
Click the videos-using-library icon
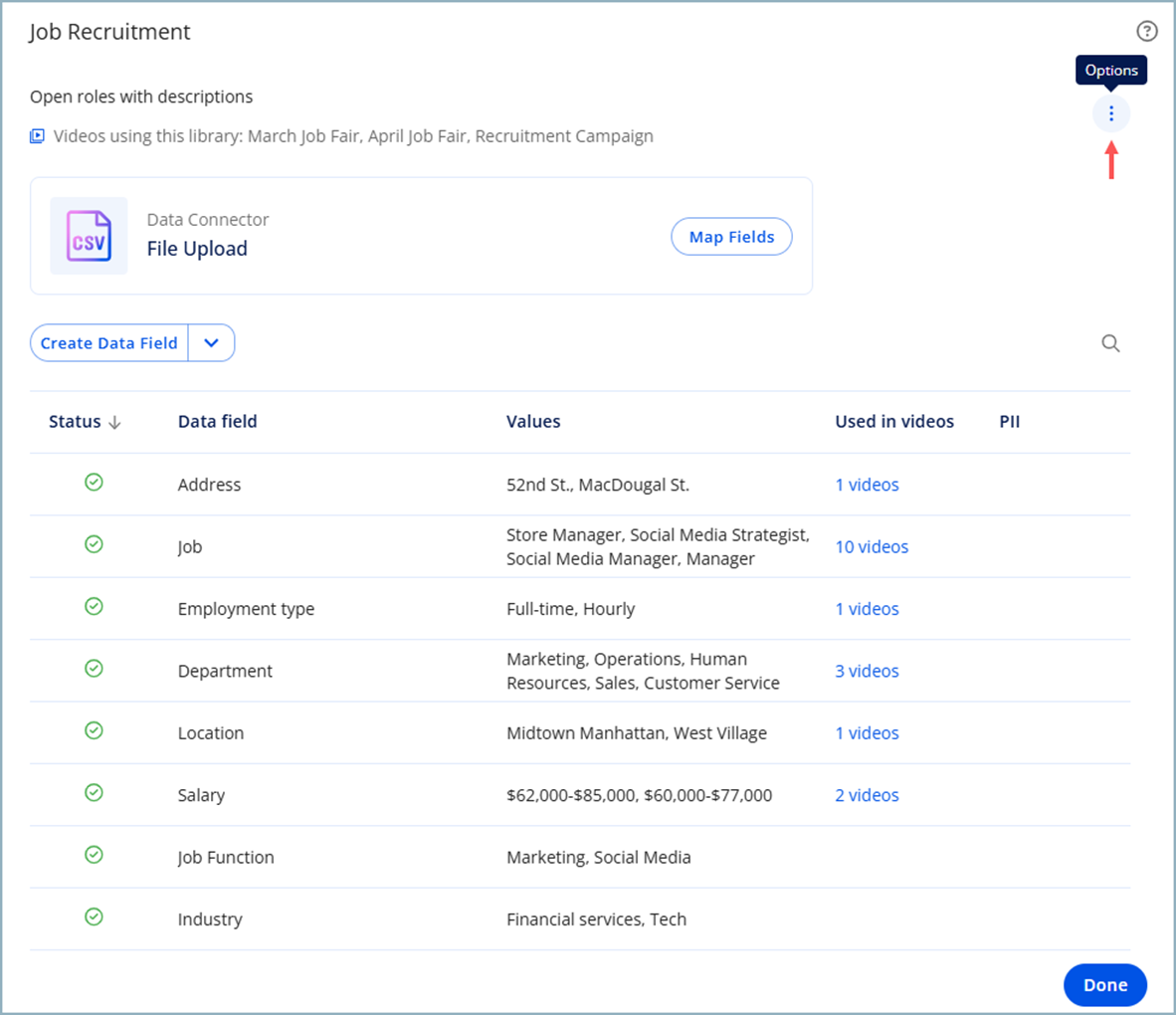37,136
